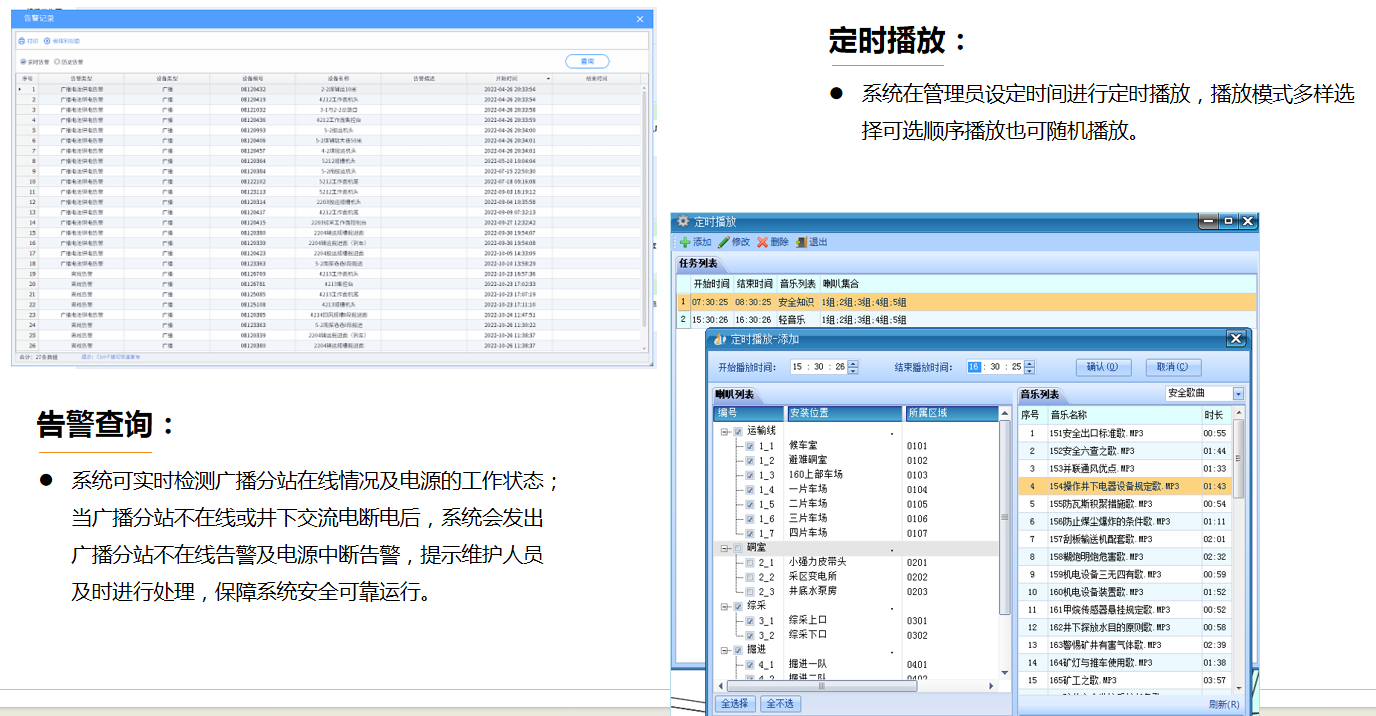
Task: Click the pencil 修改 toolbar icon
Action: tap(724, 242)
